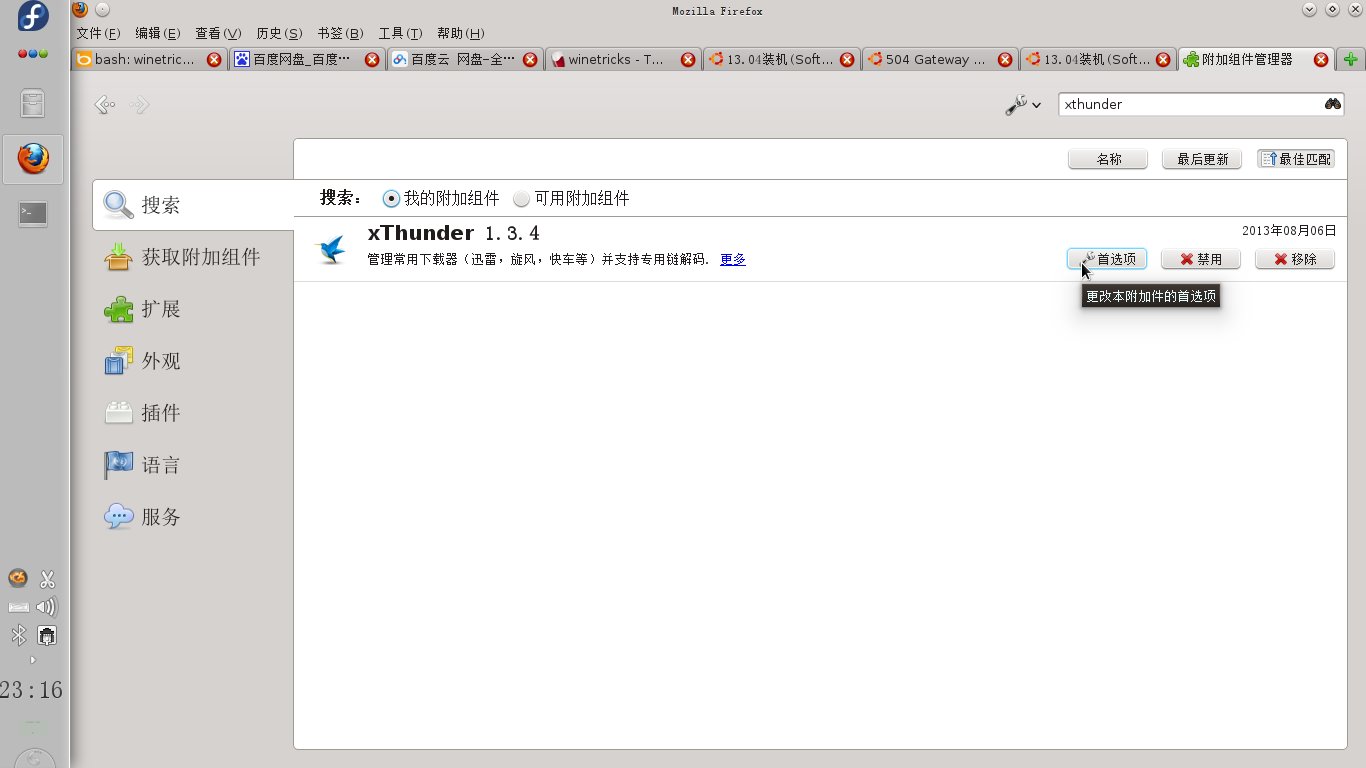The image size is (1366, 768).
Task: Open the 语言 languages category
Action: coord(193,465)
